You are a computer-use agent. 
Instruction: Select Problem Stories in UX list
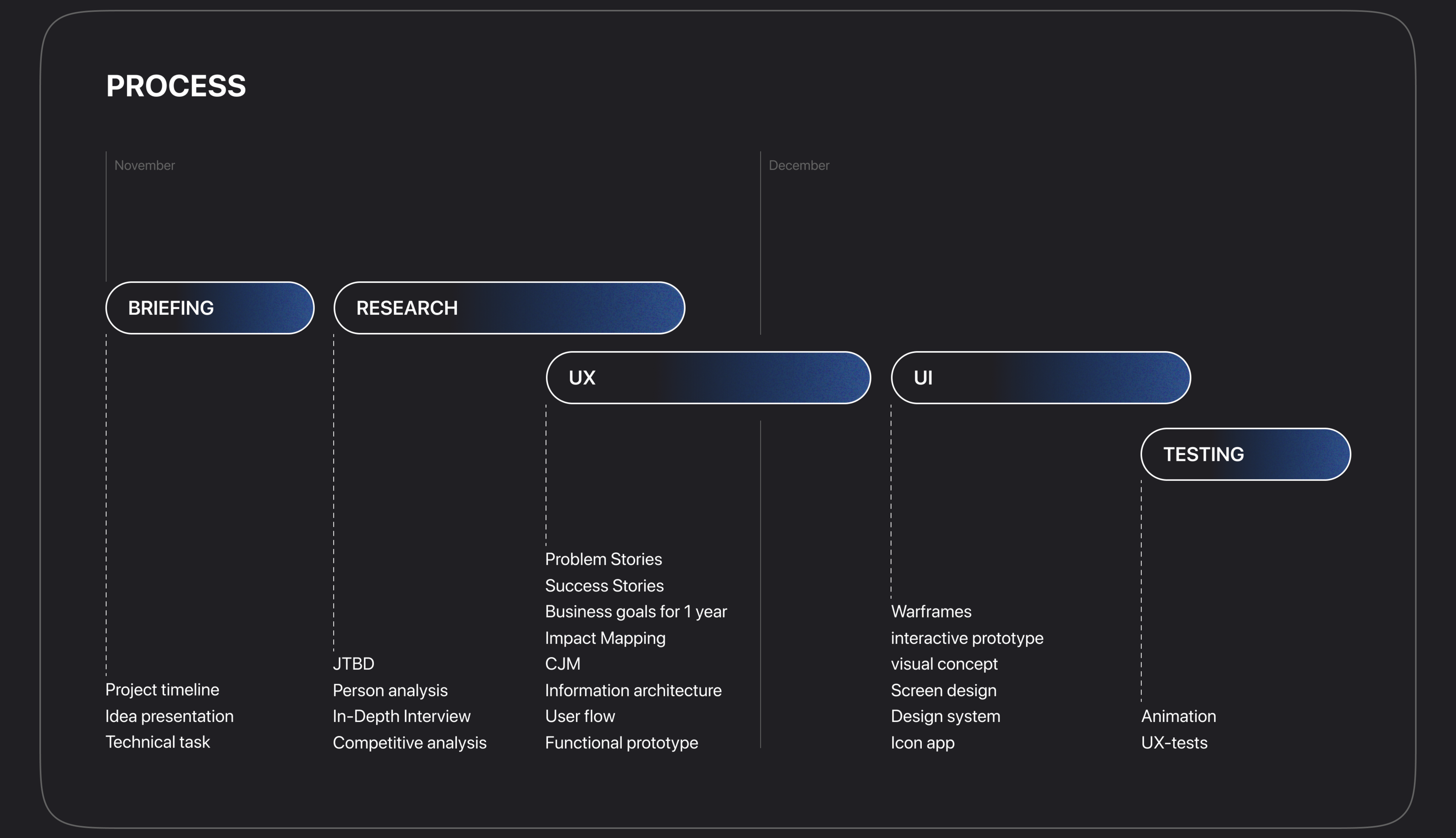coord(603,559)
